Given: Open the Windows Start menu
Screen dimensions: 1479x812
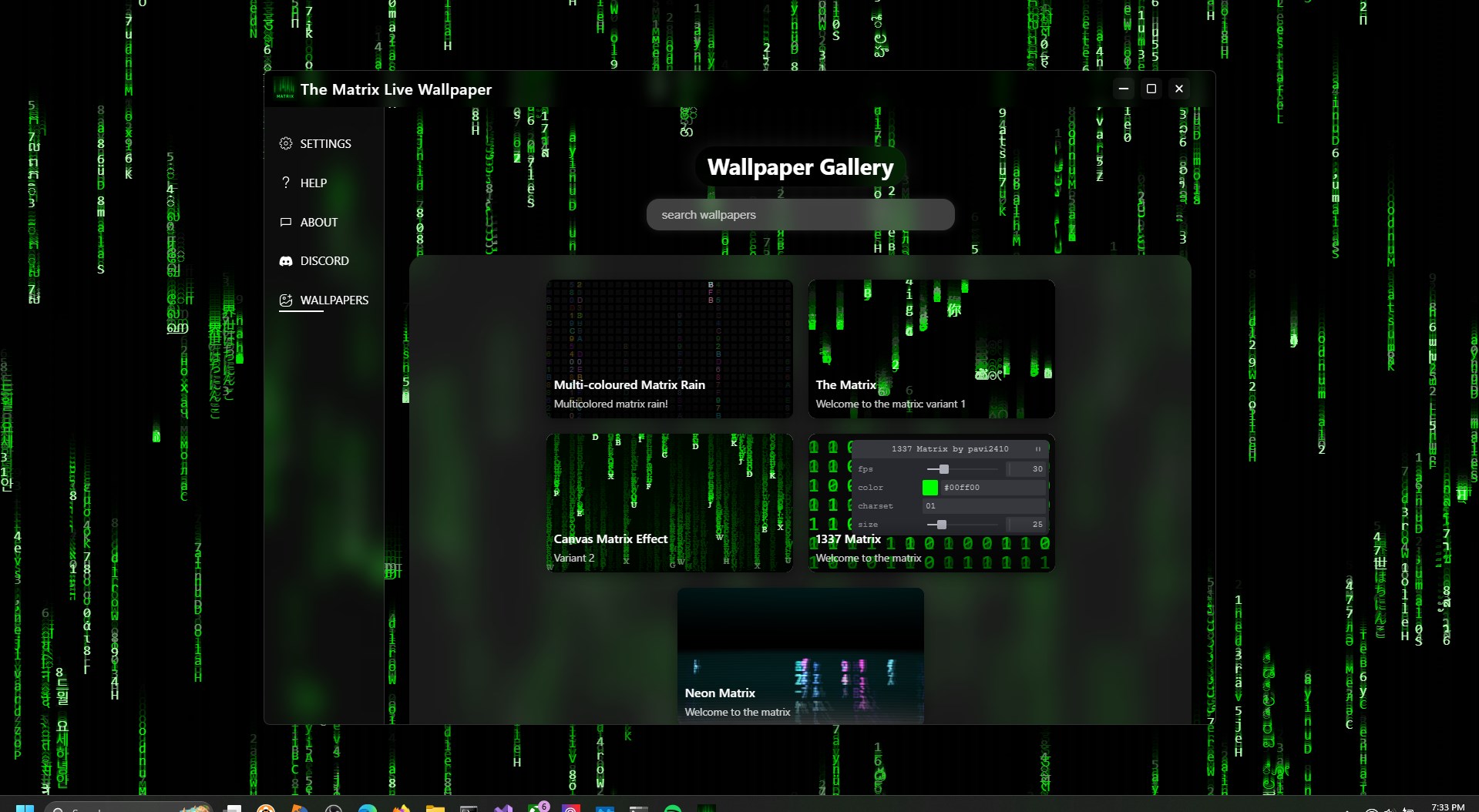Looking at the screenshot, I should point(25,808).
